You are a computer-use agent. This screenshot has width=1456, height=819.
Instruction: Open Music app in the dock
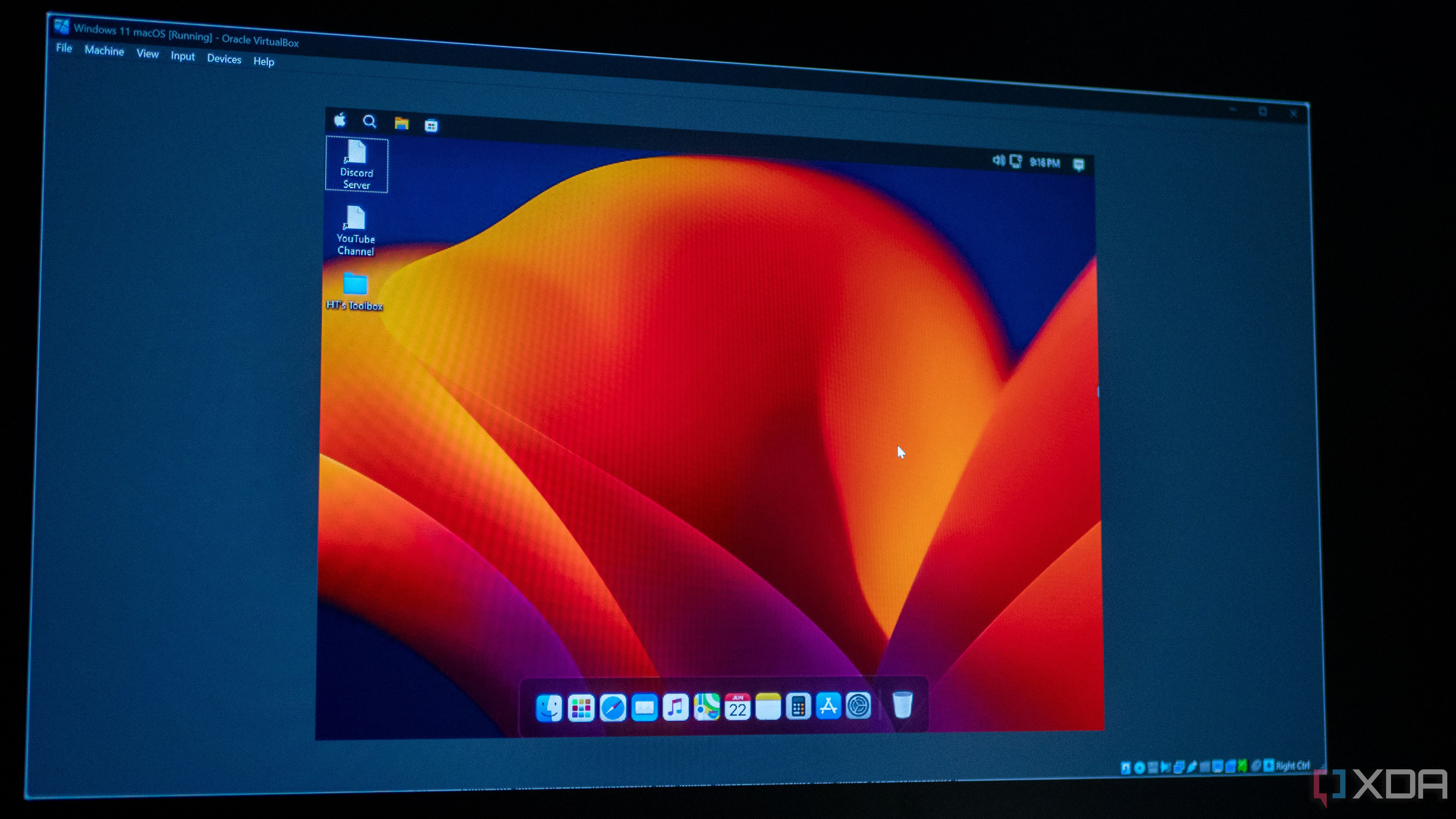[675, 707]
